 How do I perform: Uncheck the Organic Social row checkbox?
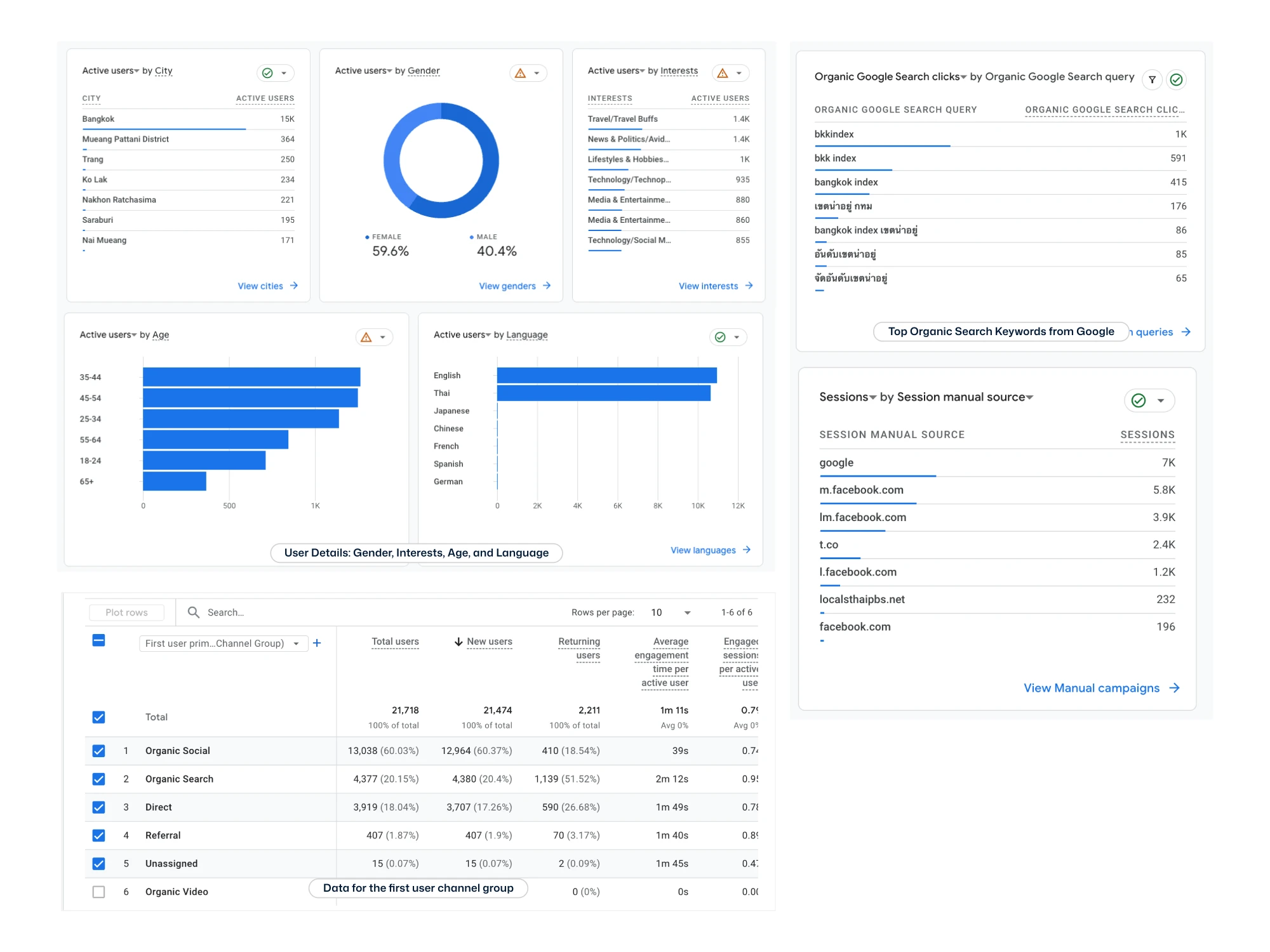tap(98, 751)
